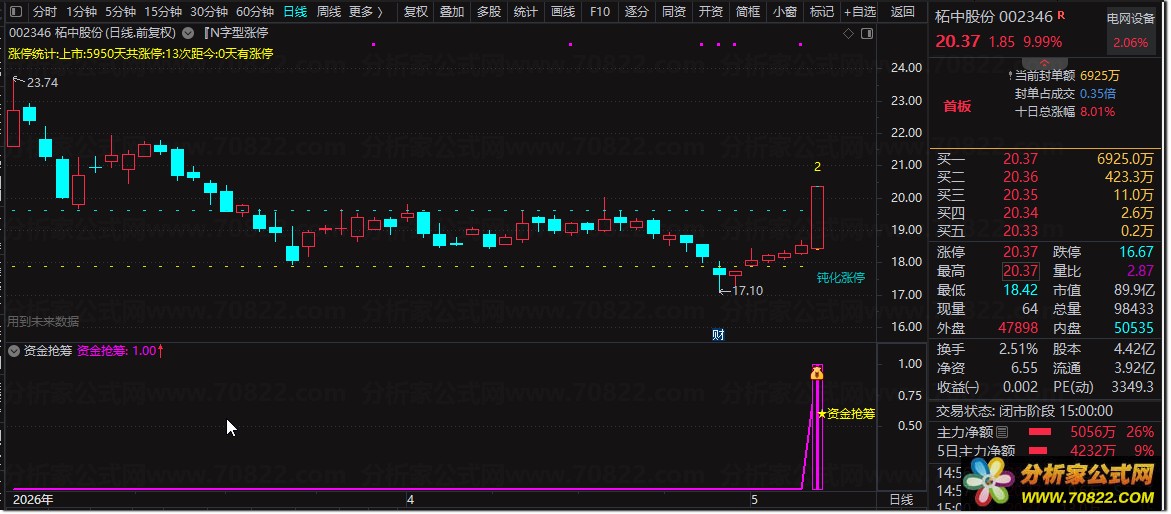The height and width of the screenshot is (514, 1171).
Task: Click the 复权 adjustment button
Action: click(416, 11)
